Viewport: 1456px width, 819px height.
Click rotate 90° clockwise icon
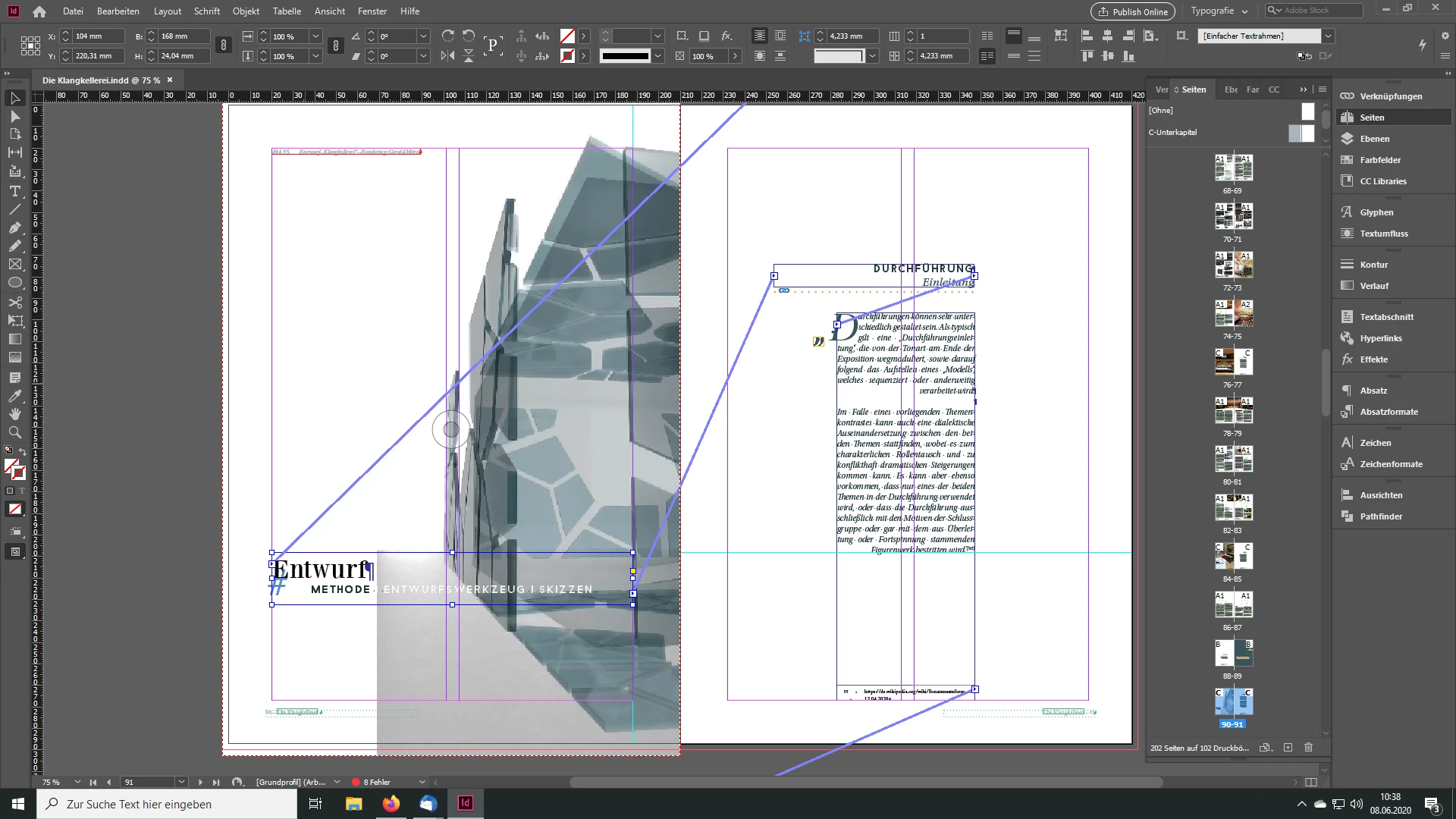[448, 36]
